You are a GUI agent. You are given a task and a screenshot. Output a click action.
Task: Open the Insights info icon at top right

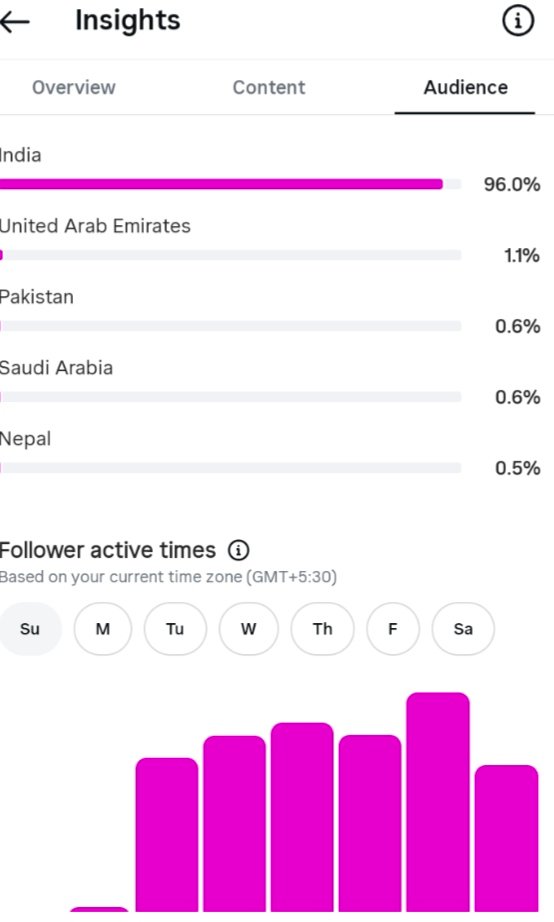[x=518, y=21]
